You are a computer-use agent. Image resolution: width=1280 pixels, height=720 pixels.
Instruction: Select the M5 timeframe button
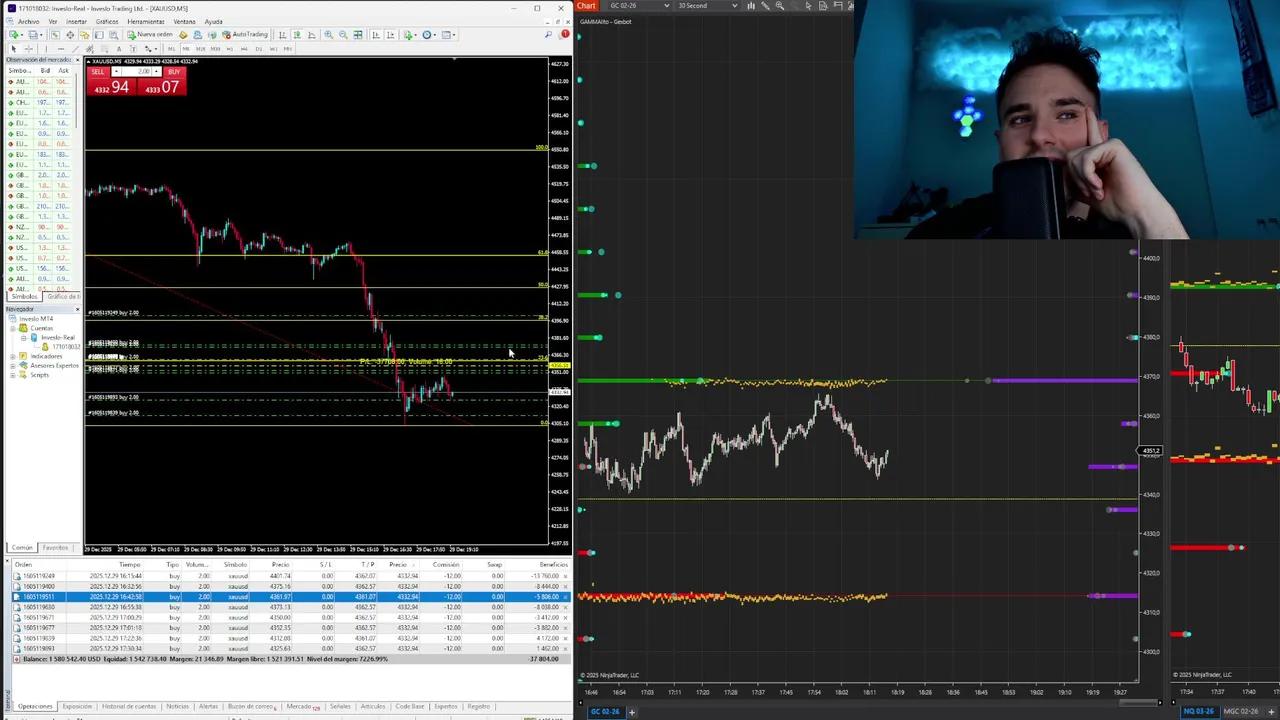pos(186,49)
